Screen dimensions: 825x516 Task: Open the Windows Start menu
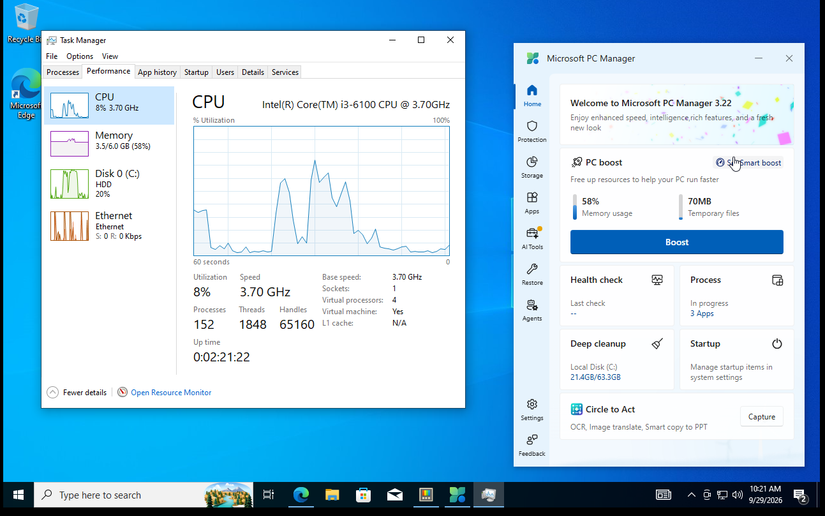click(18, 495)
